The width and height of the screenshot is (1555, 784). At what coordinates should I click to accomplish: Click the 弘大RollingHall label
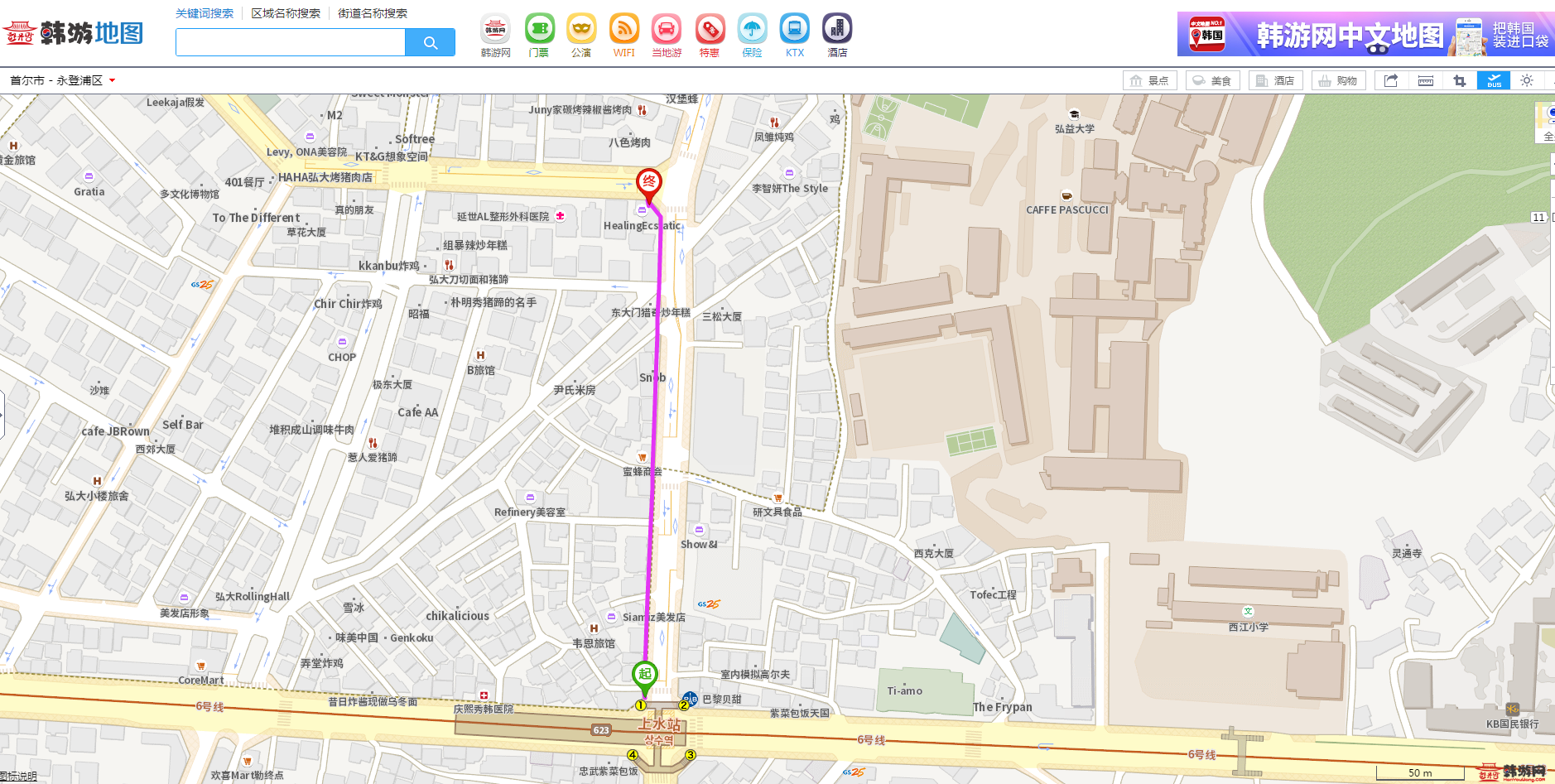coord(253,597)
